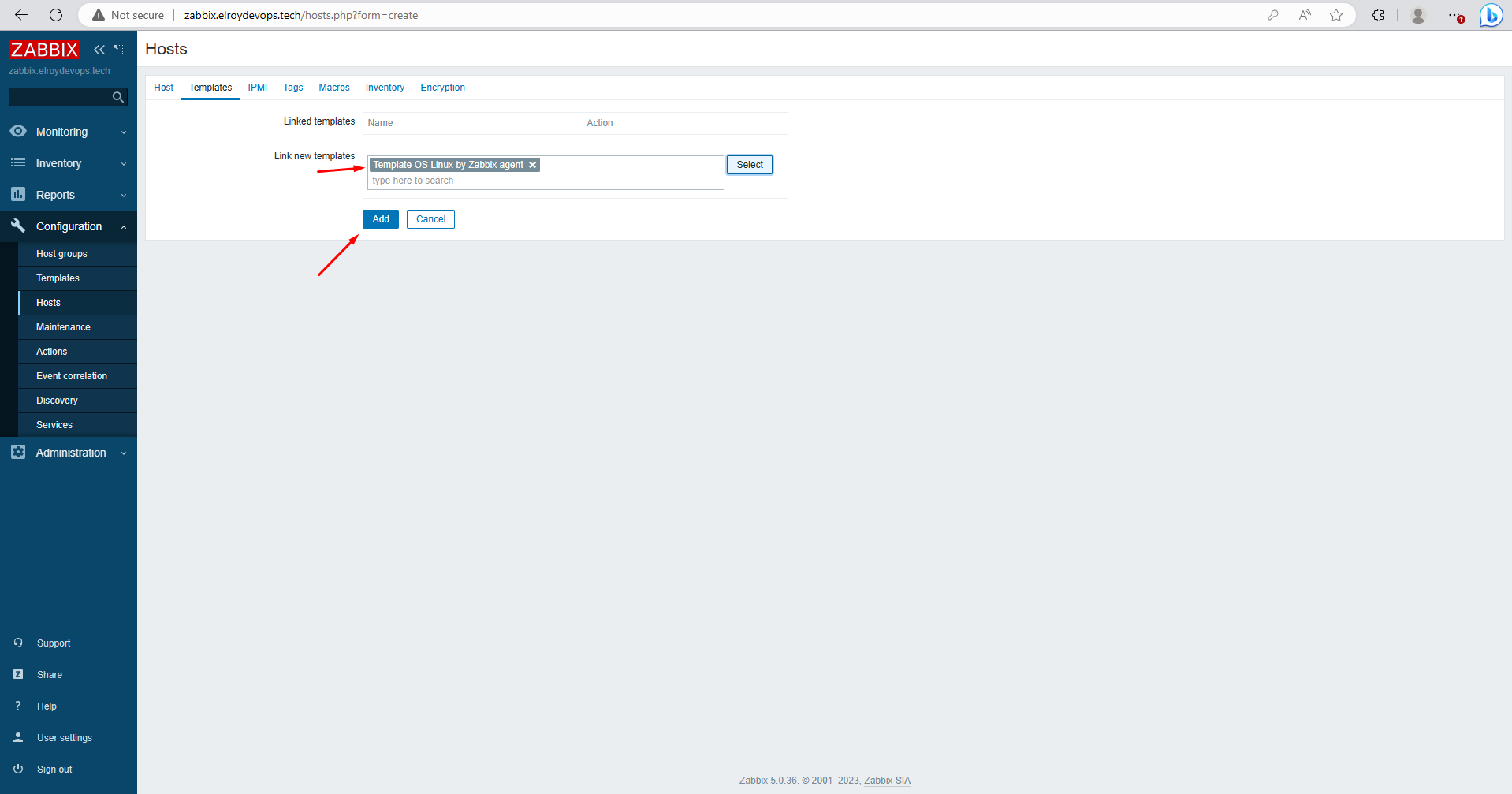Expand the Reports menu chevron

click(x=124, y=196)
